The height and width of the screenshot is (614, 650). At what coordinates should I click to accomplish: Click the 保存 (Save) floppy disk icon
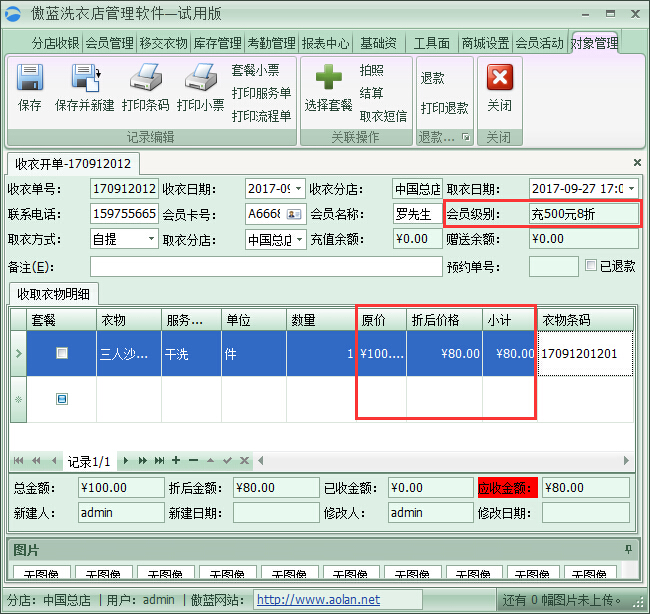tap(30, 78)
